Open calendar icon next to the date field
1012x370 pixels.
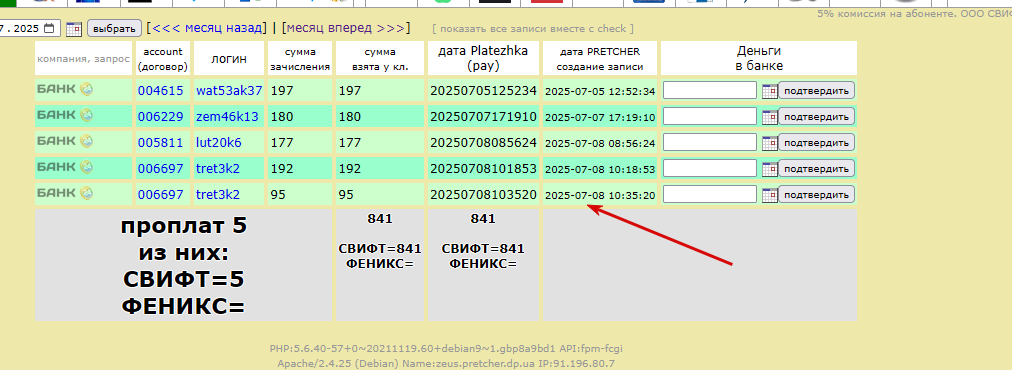74,28
